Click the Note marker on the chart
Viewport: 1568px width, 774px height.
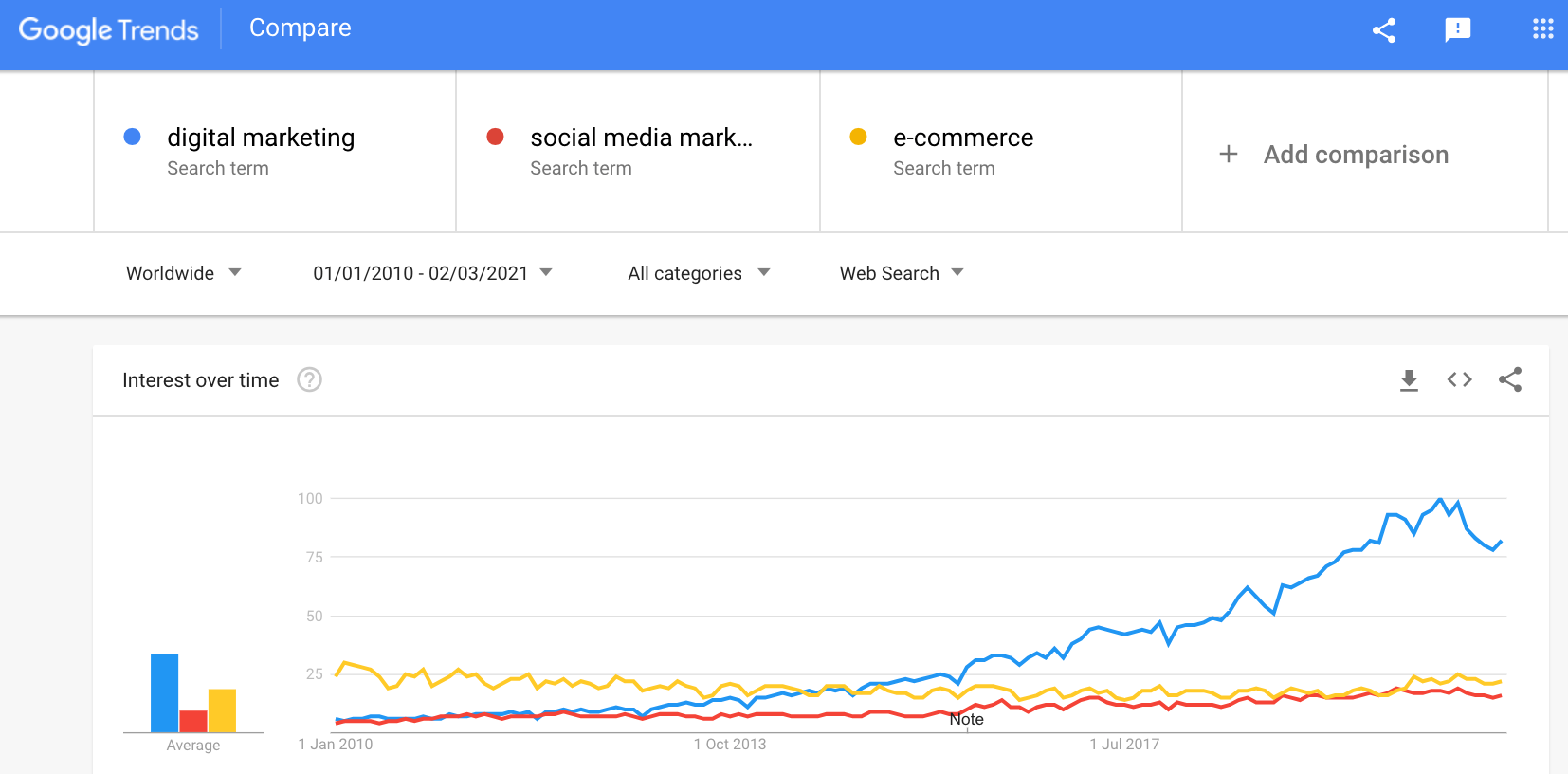967,720
